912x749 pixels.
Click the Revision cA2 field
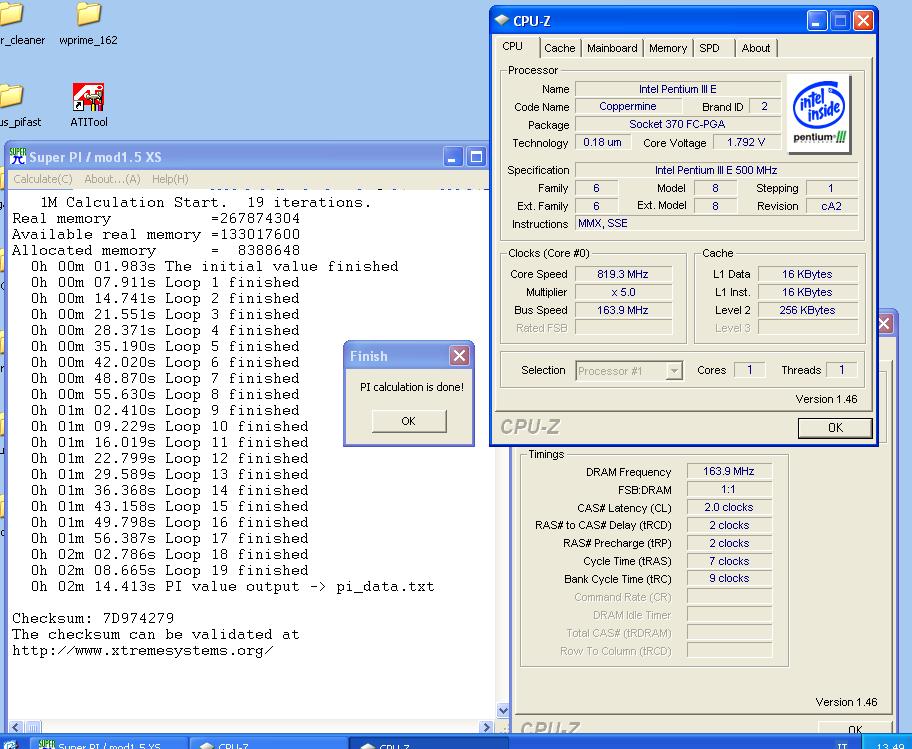[831, 206]
